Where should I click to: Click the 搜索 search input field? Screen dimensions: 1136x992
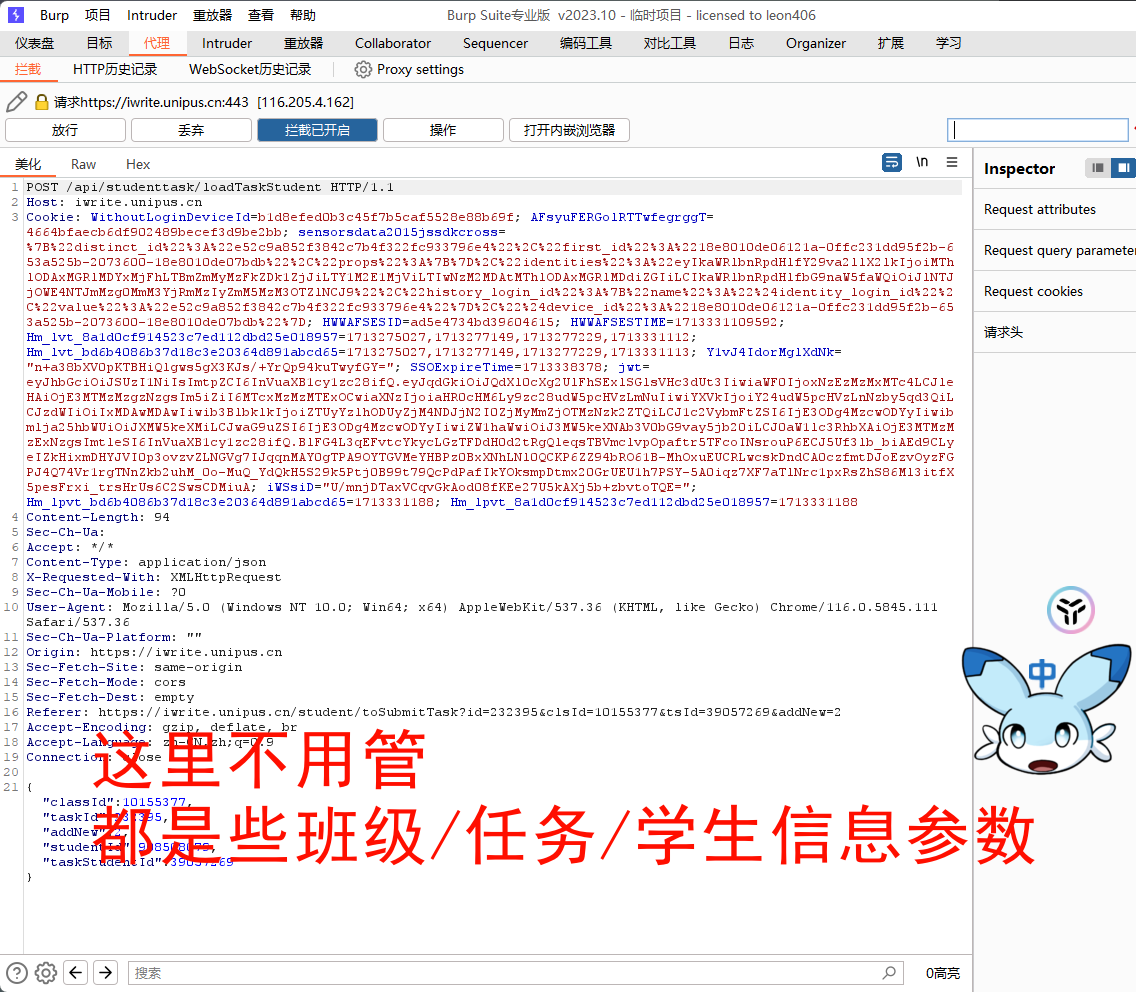point(500,973)
